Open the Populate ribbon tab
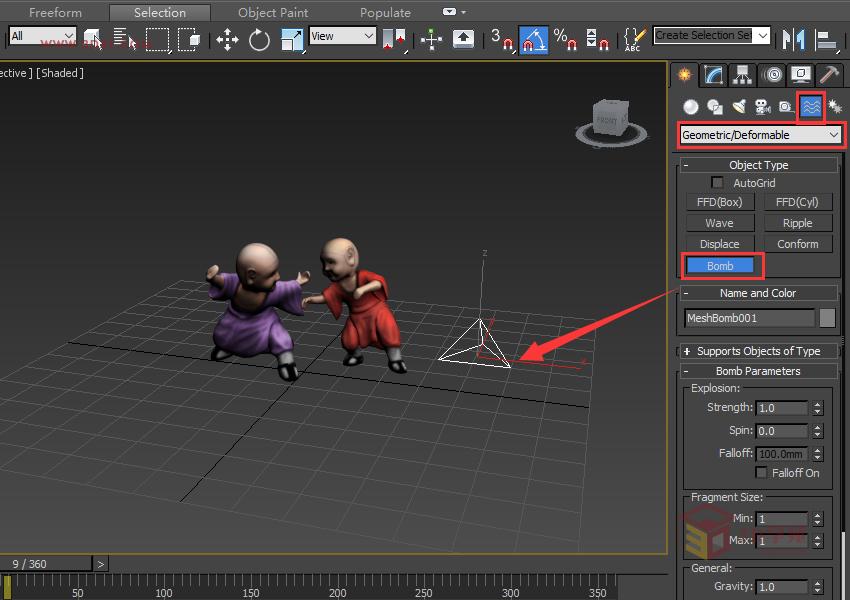Image resolution: width=850 pixels, height=600 pixels. [385, 12]
